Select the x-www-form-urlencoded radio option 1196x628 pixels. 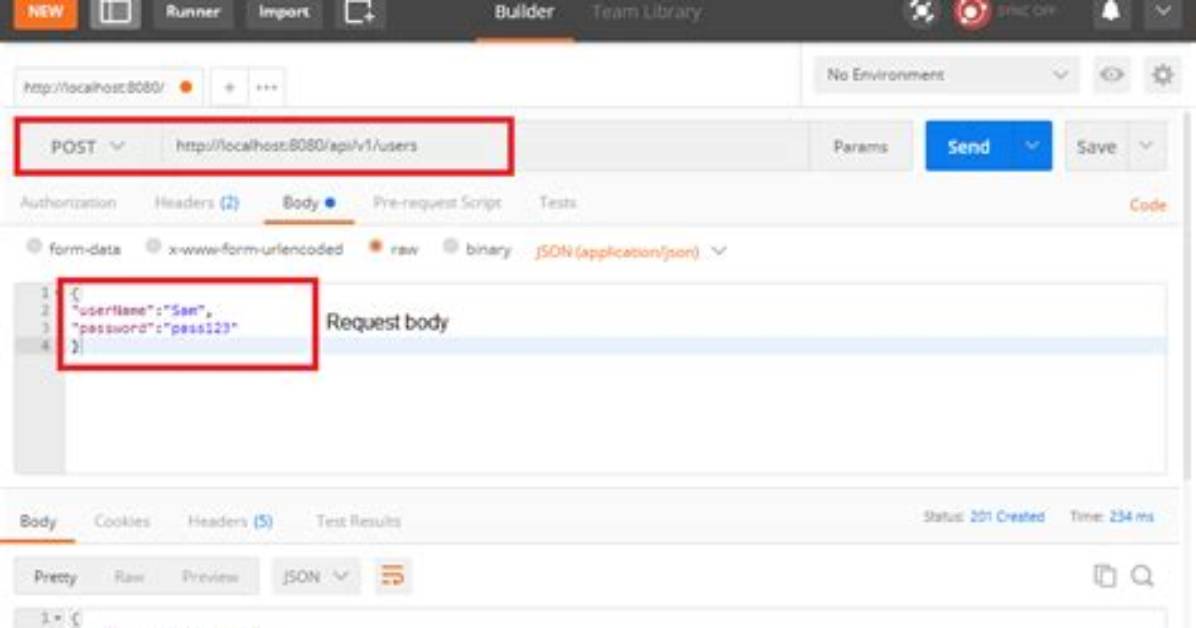153,246
